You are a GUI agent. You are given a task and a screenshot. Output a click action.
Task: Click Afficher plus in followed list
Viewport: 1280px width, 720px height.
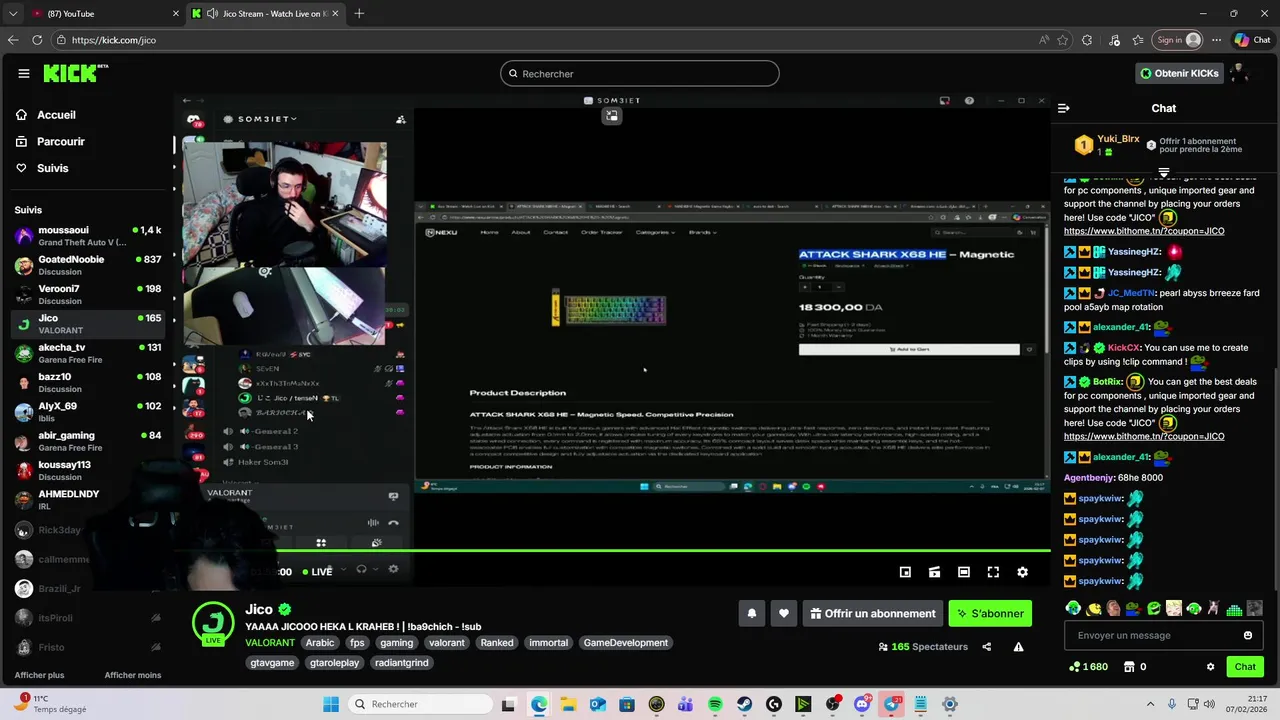[39, 675]
